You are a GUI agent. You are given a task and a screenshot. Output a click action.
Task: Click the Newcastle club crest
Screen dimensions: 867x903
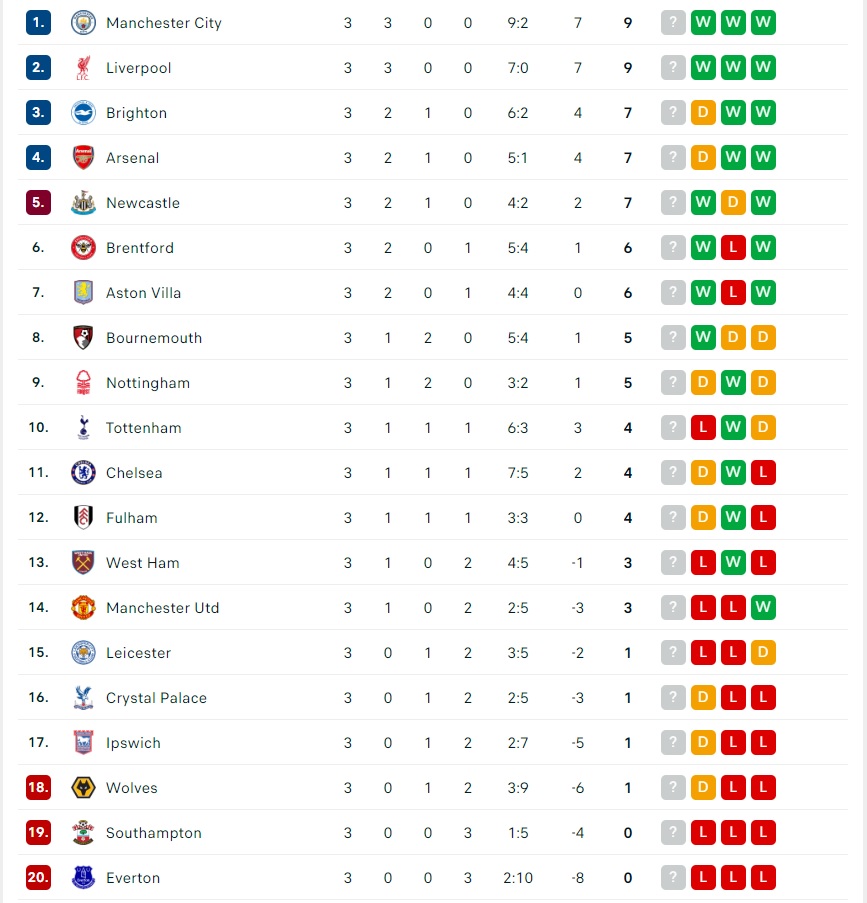83,203
